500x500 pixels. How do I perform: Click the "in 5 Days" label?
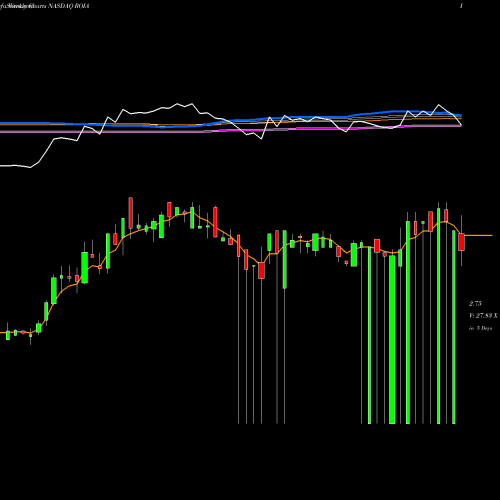point(480,328)
